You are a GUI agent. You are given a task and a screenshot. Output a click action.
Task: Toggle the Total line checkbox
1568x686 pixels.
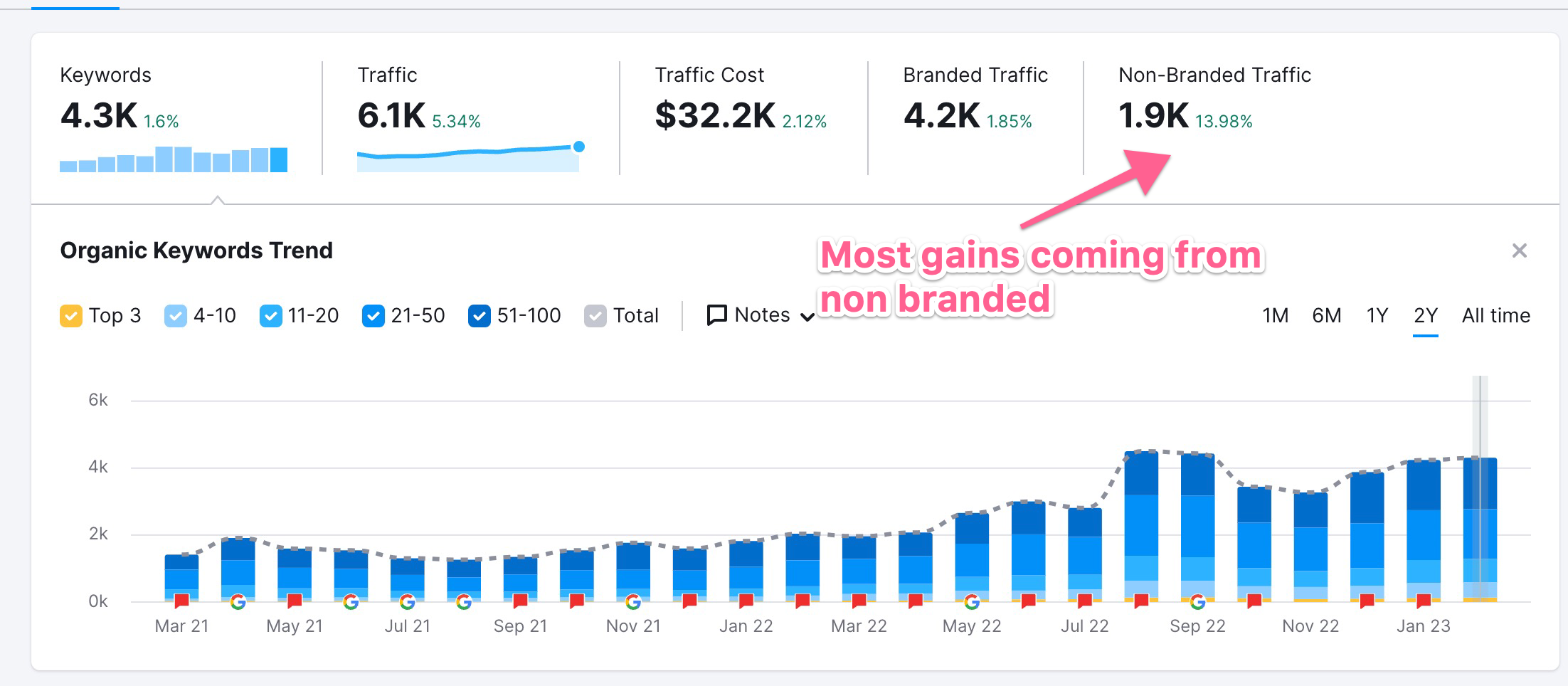595,315
